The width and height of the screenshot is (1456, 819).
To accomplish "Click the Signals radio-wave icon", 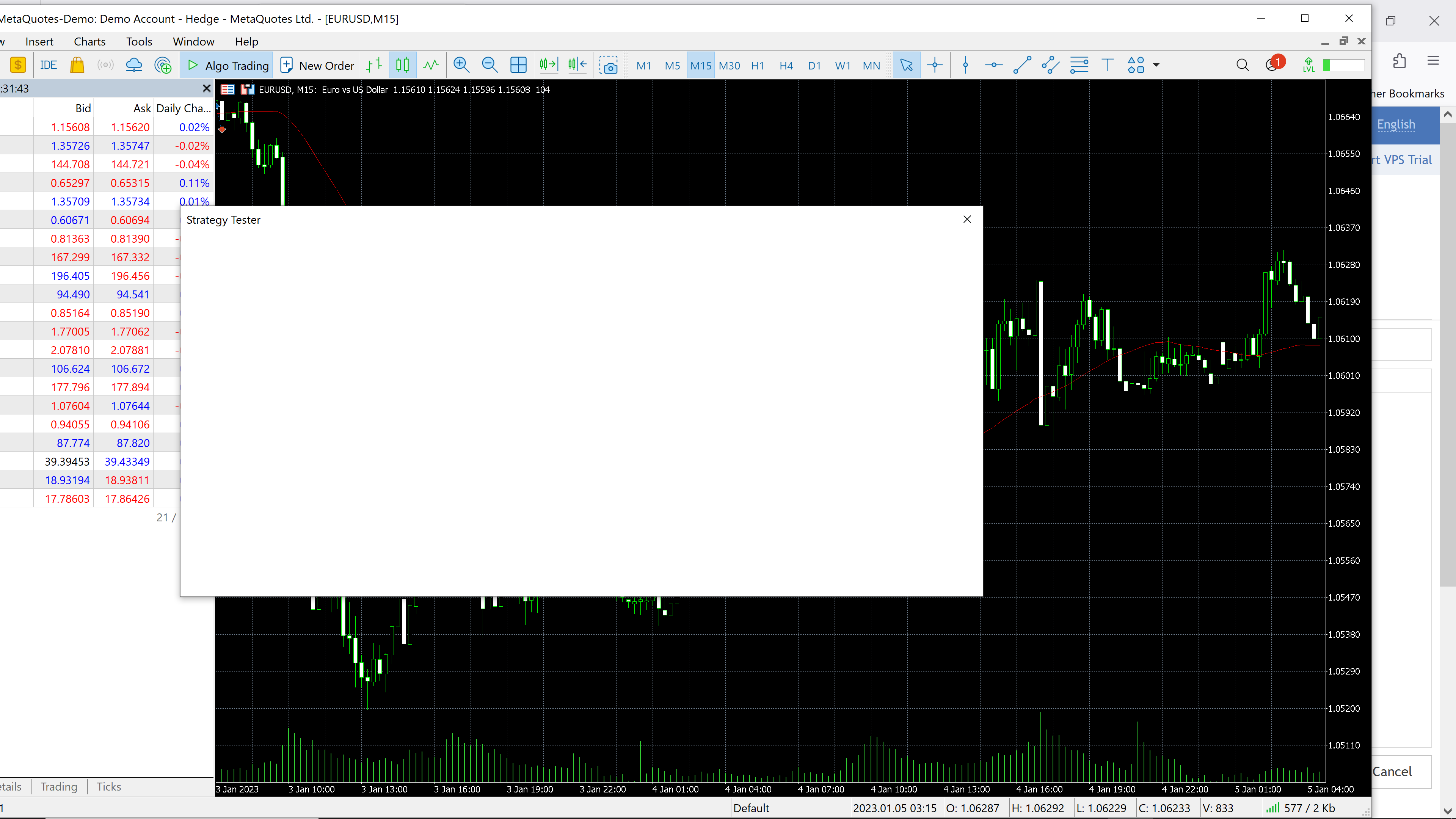I will click(x=105, y=65).
